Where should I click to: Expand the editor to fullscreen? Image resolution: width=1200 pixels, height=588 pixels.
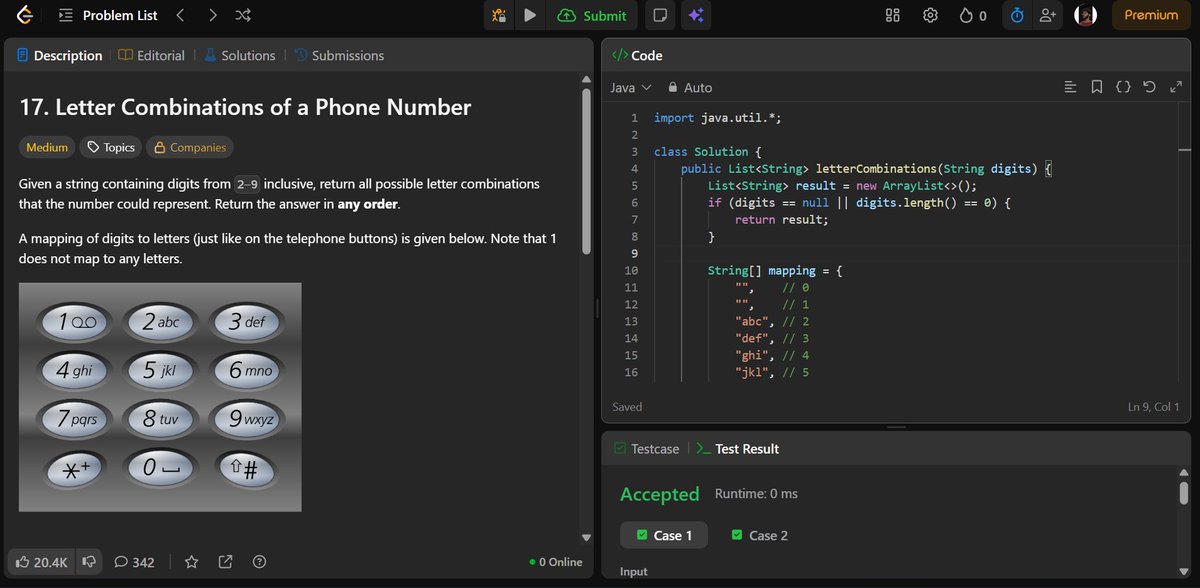(1176, 87)
